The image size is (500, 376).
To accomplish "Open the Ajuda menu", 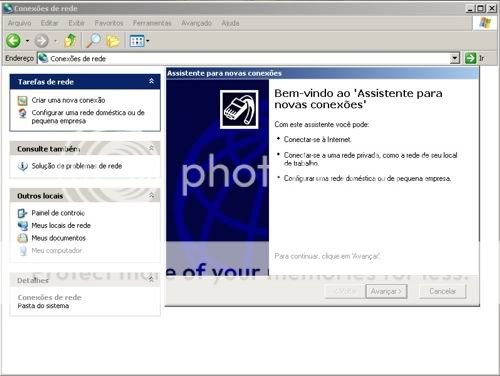I will (x=230, y=23).
